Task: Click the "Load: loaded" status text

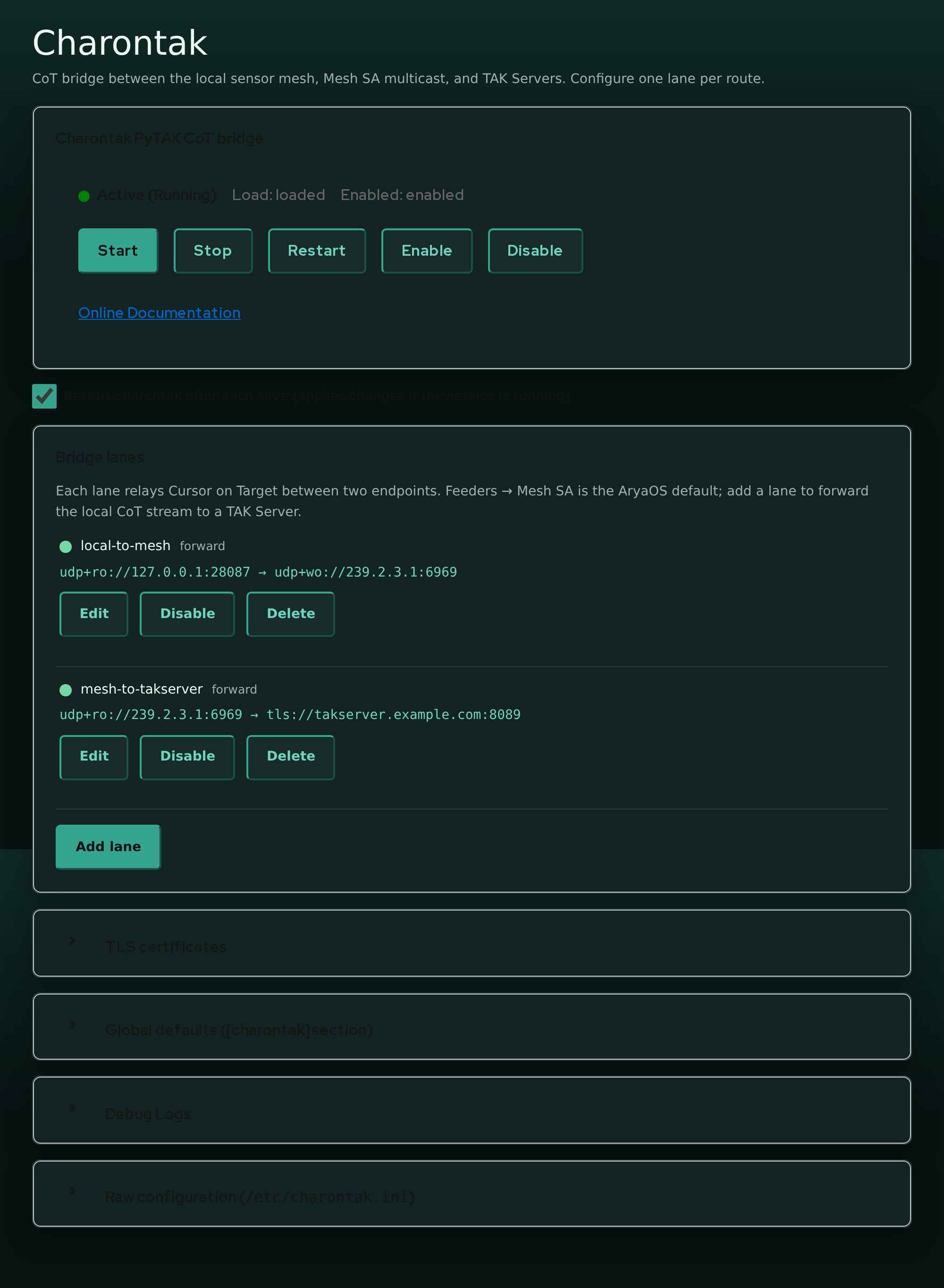Action: click(278, 195)
